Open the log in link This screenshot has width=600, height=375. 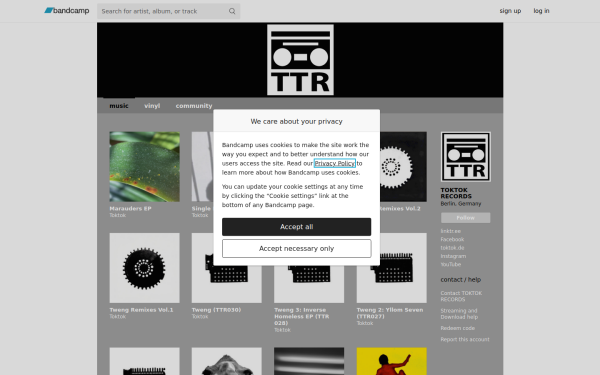[541, 11]
